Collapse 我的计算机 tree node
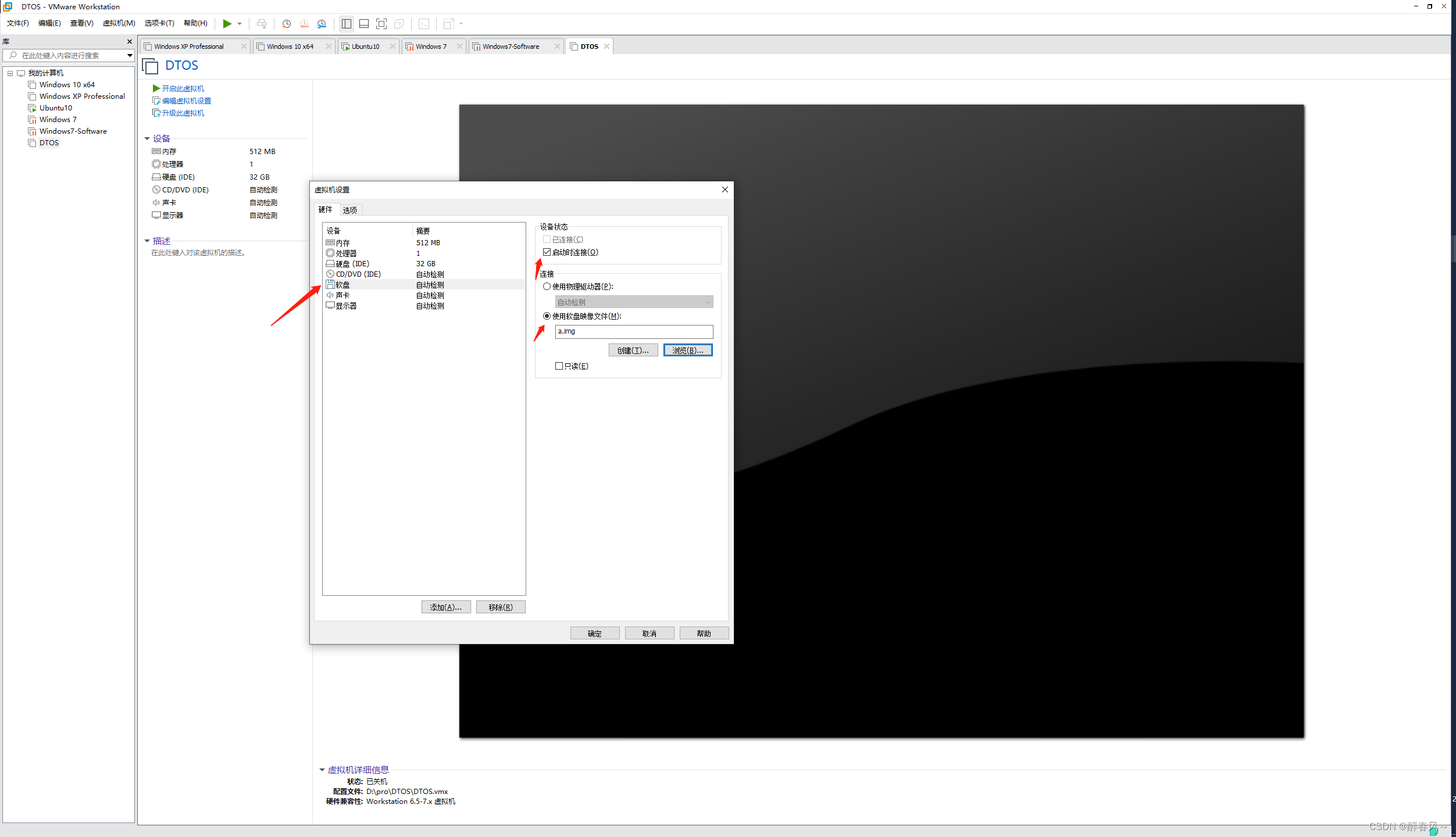 (x=10, y=73)
